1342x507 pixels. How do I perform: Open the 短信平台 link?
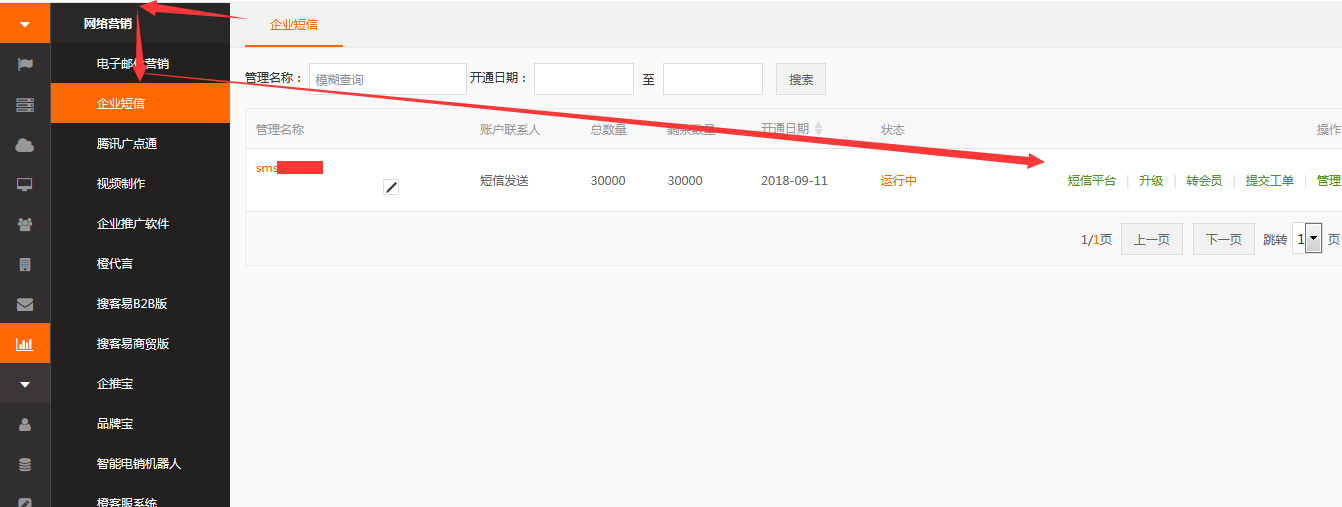click(x=1091, y=181)
